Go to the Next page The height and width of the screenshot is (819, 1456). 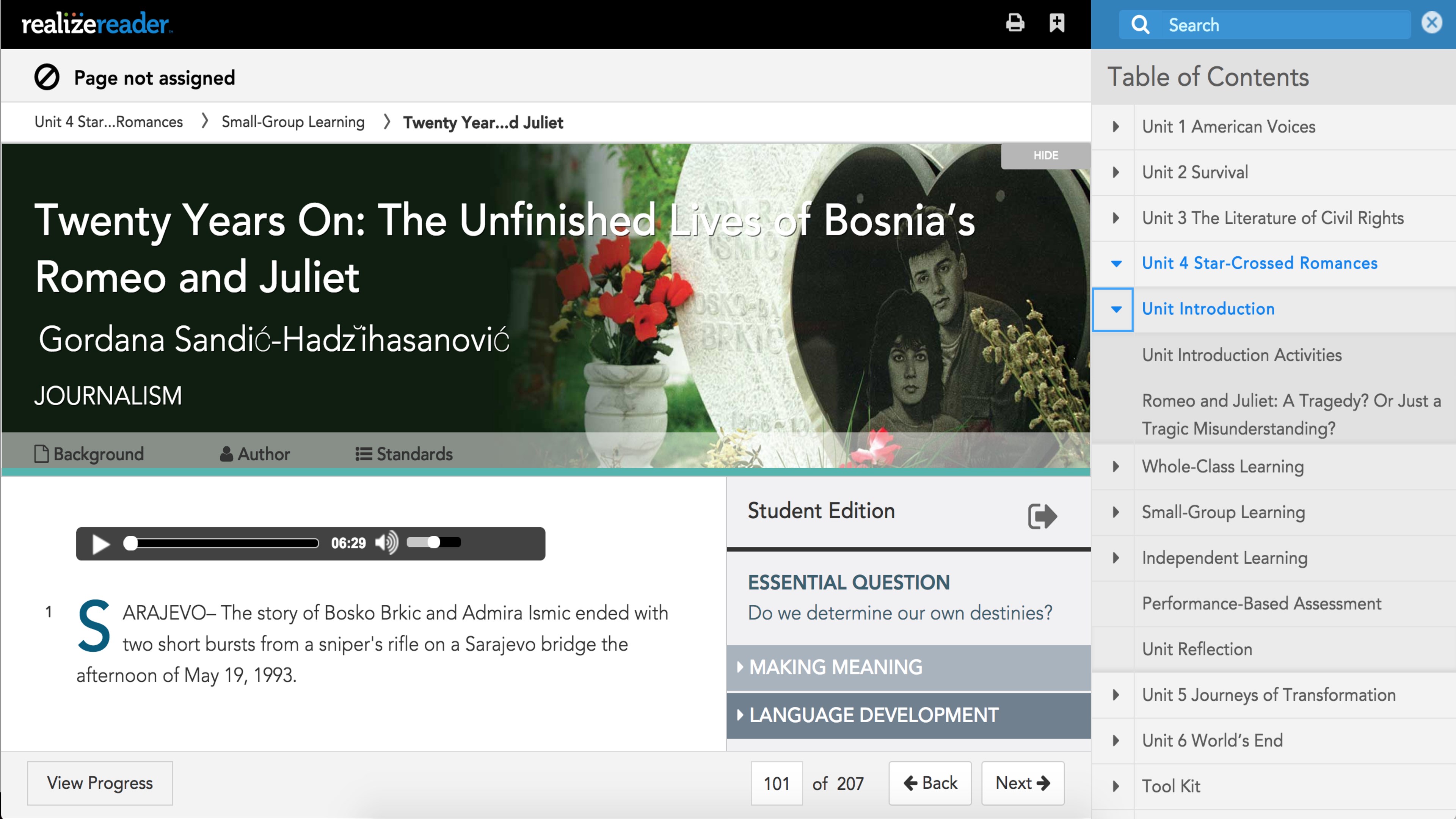1023,783
